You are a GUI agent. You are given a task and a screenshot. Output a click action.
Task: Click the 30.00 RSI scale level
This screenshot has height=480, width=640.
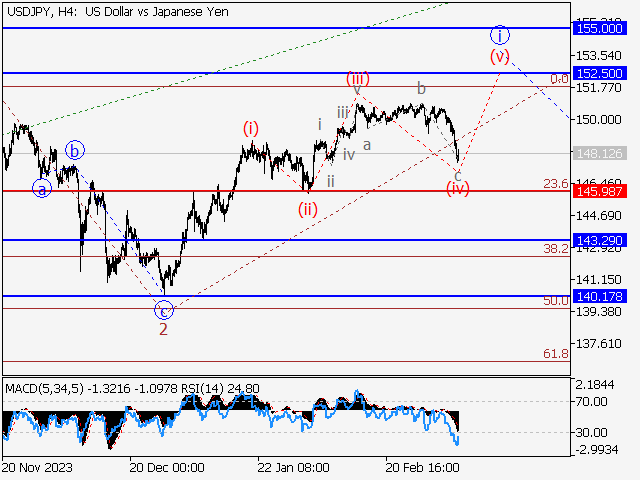tap(591, 432)
